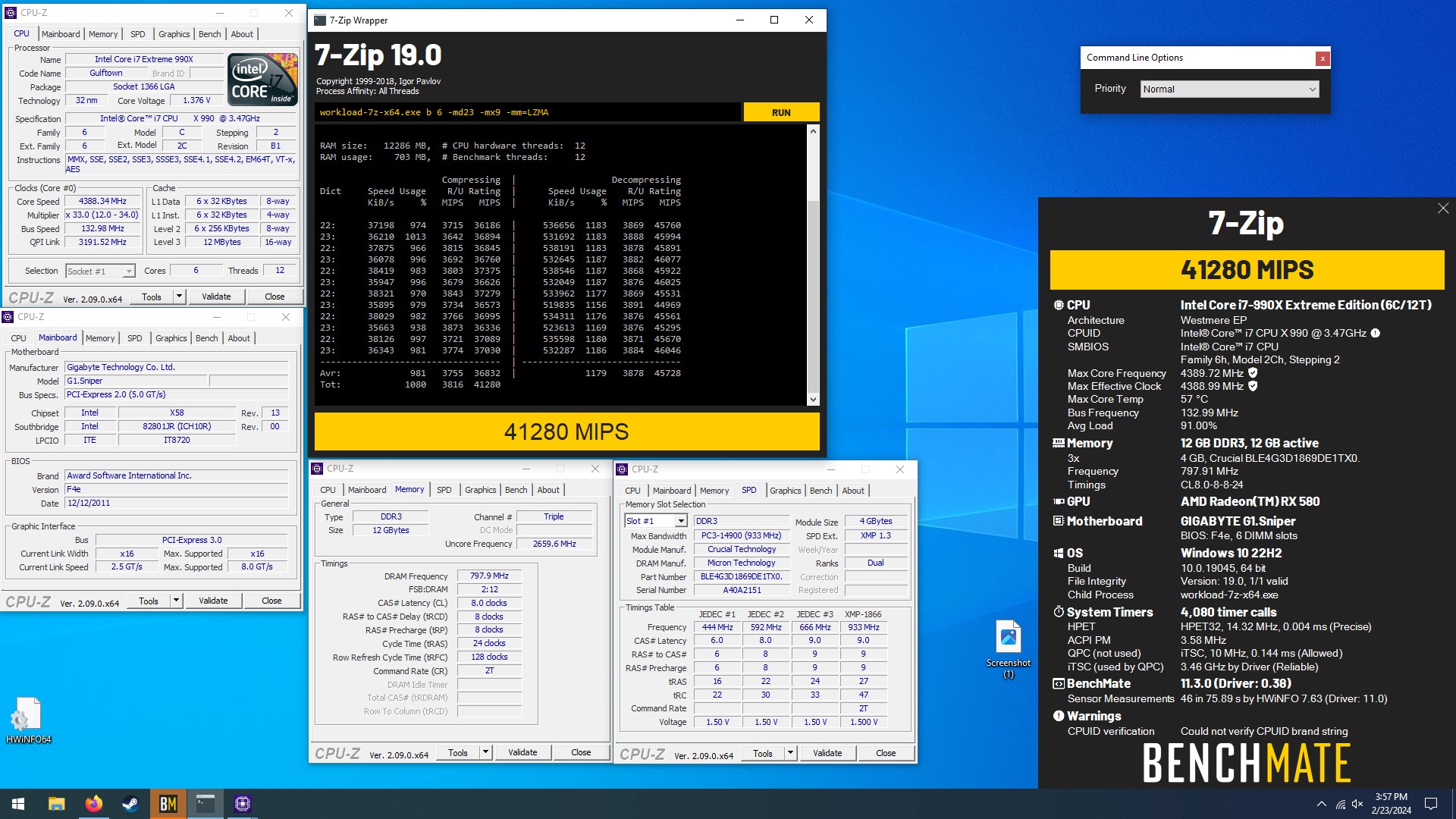
Task: Click the Core Speed 4388.34 MHz value
Action: pos(103,202)
